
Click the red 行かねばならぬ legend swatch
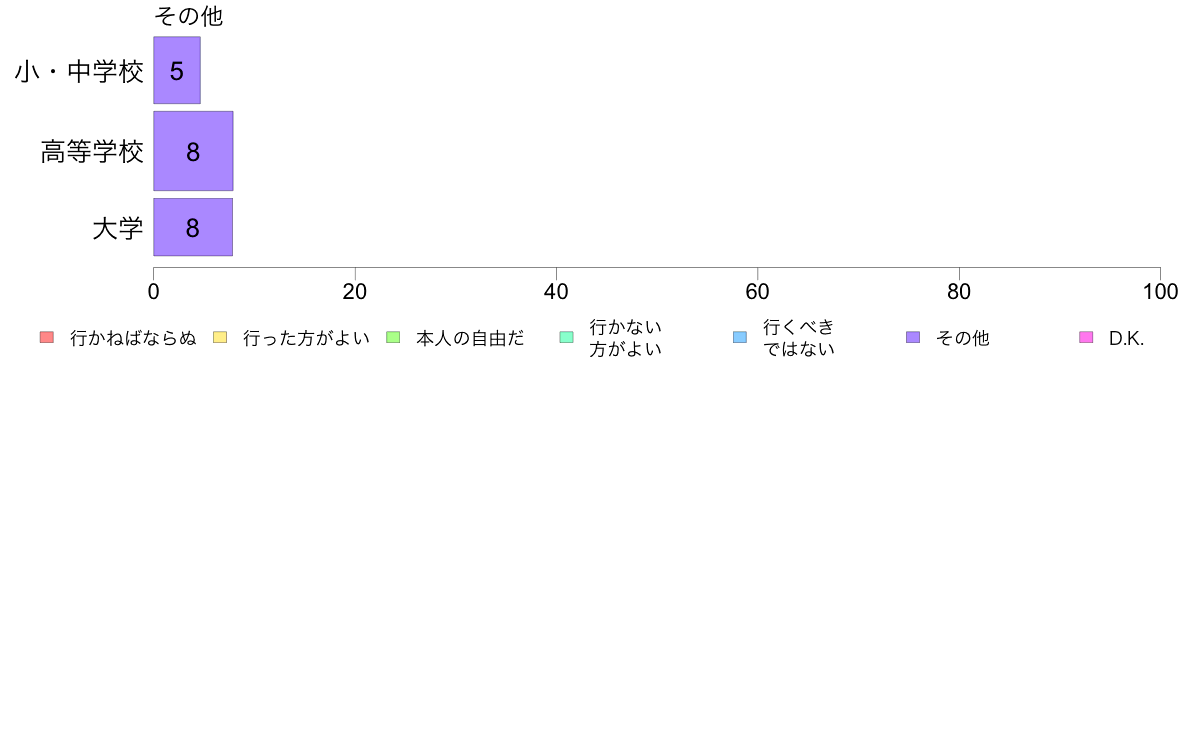pos(47,337)
